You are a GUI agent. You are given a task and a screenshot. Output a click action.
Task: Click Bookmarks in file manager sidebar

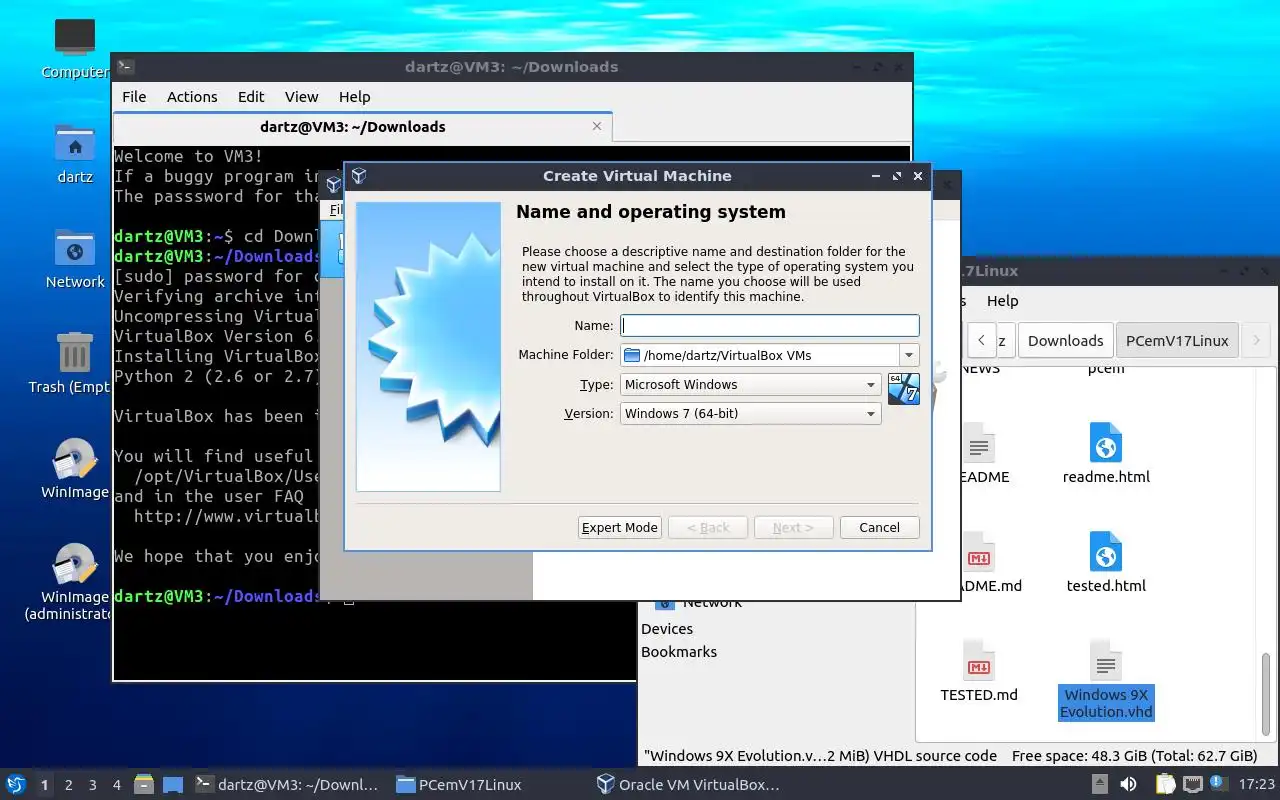click(679, 652)
